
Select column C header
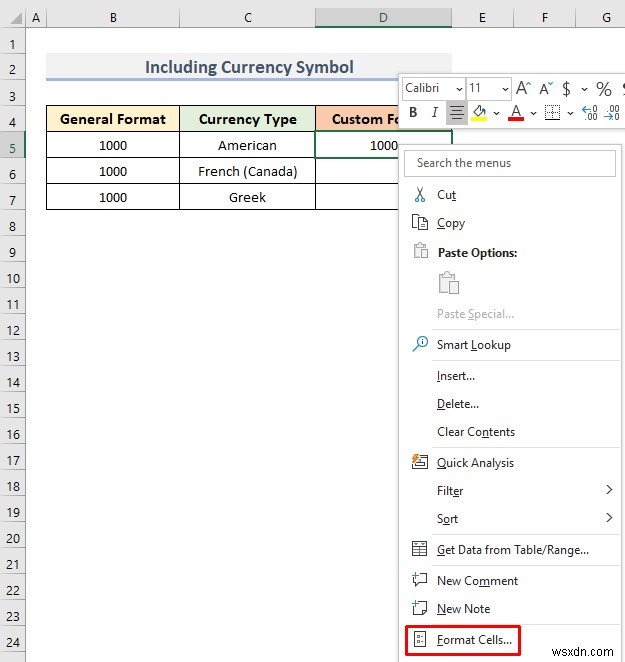[248, 18]
